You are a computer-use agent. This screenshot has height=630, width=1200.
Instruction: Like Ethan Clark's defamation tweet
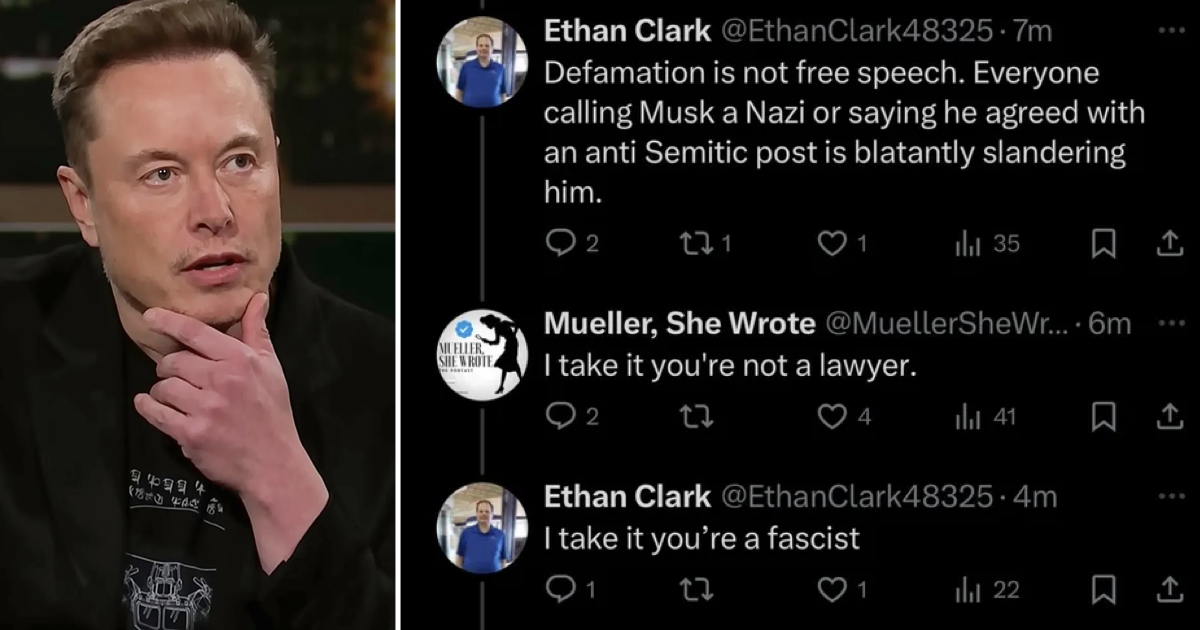833,242
